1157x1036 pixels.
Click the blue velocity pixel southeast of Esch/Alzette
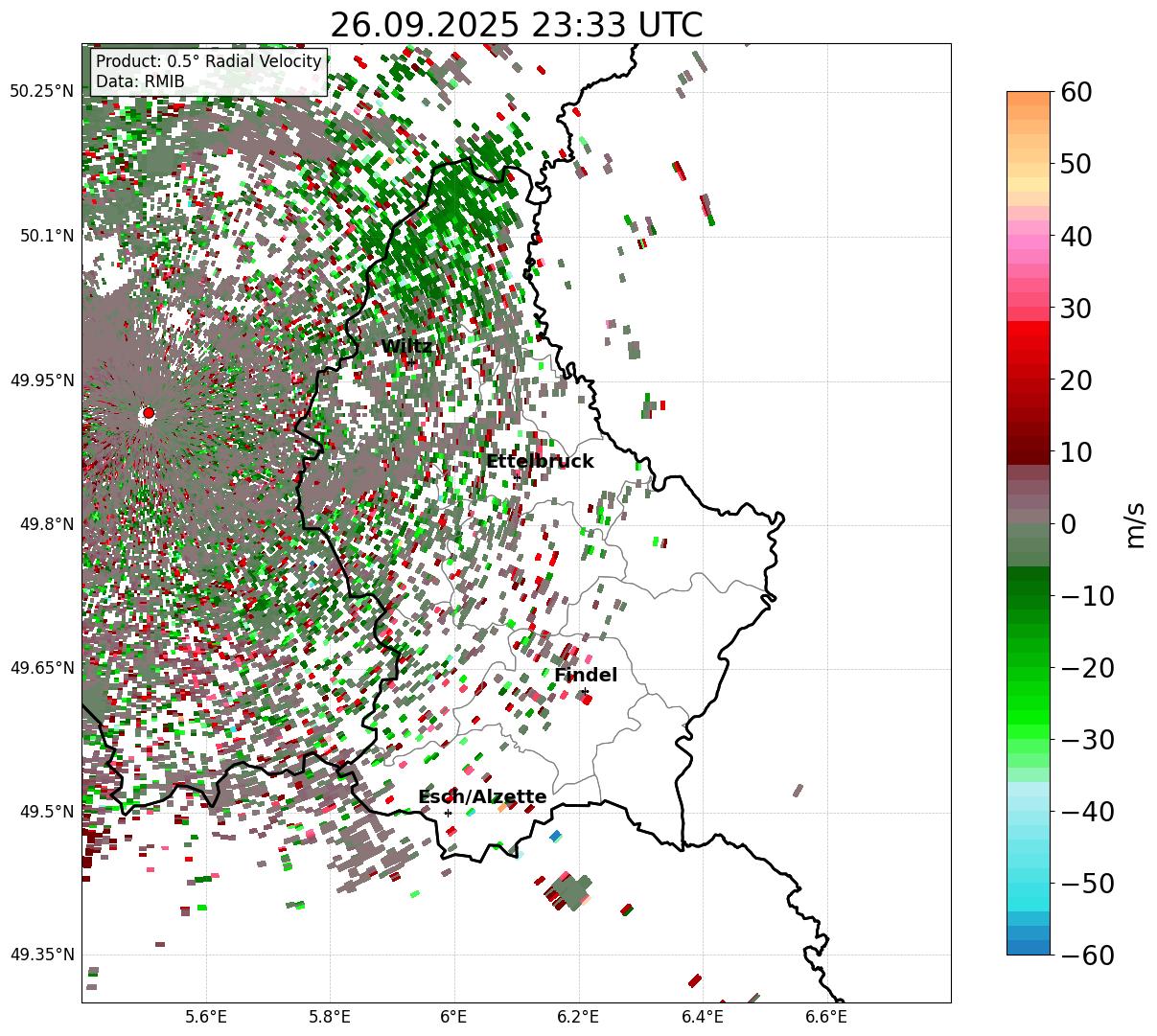[x=555, y=837]
